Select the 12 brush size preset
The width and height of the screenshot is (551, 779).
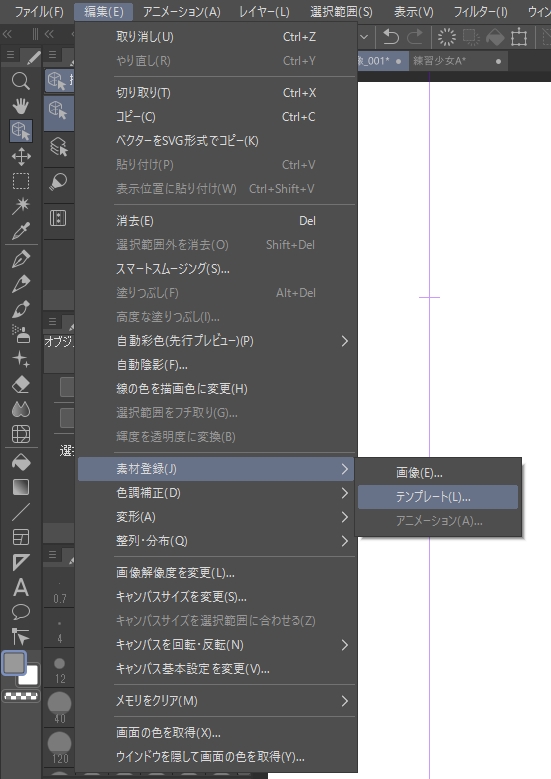click(60, 669)
